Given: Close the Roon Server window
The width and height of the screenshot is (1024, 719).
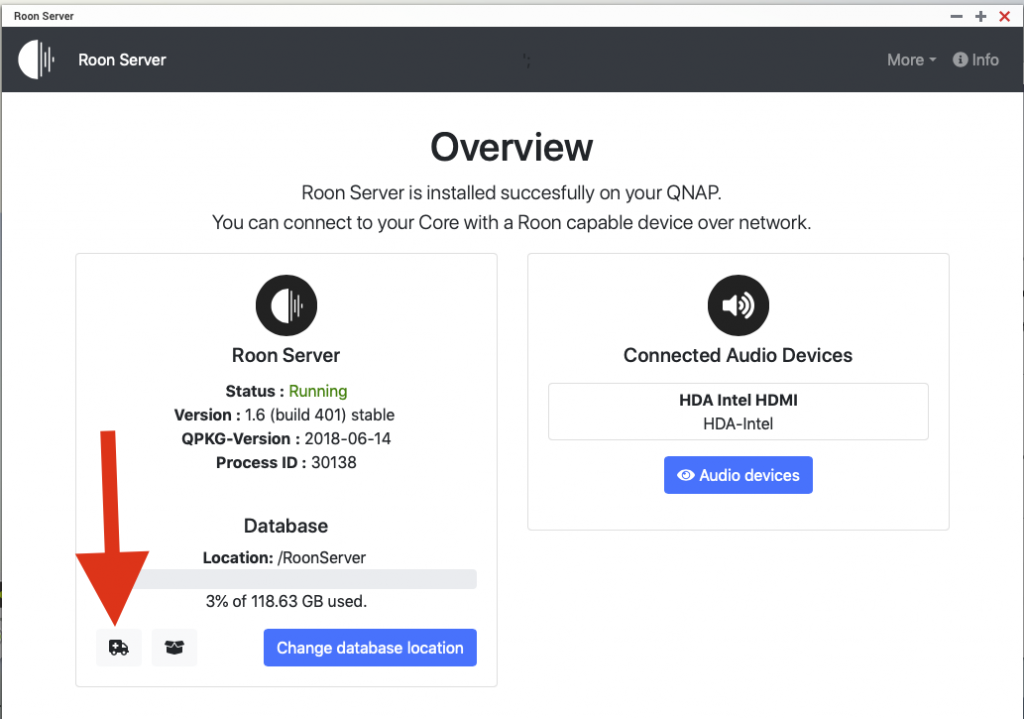Looking at the screenshot, I should pos(1004,16).
